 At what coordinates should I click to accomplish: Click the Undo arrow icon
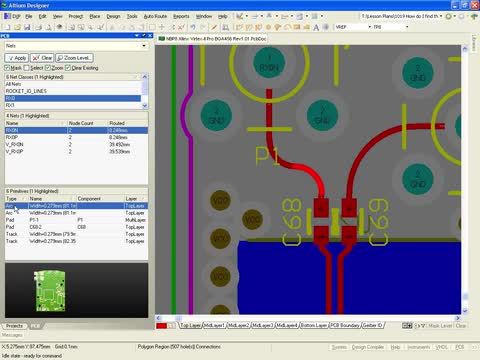point(193,27)
